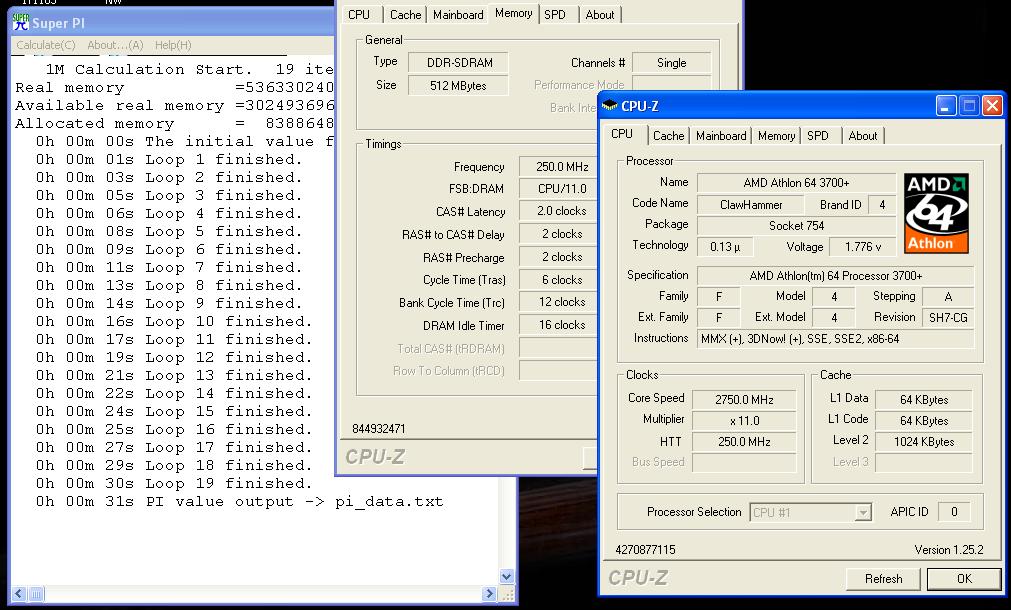Click the APIC ID value 0
1011x610 pixels.
click(954, 512)
